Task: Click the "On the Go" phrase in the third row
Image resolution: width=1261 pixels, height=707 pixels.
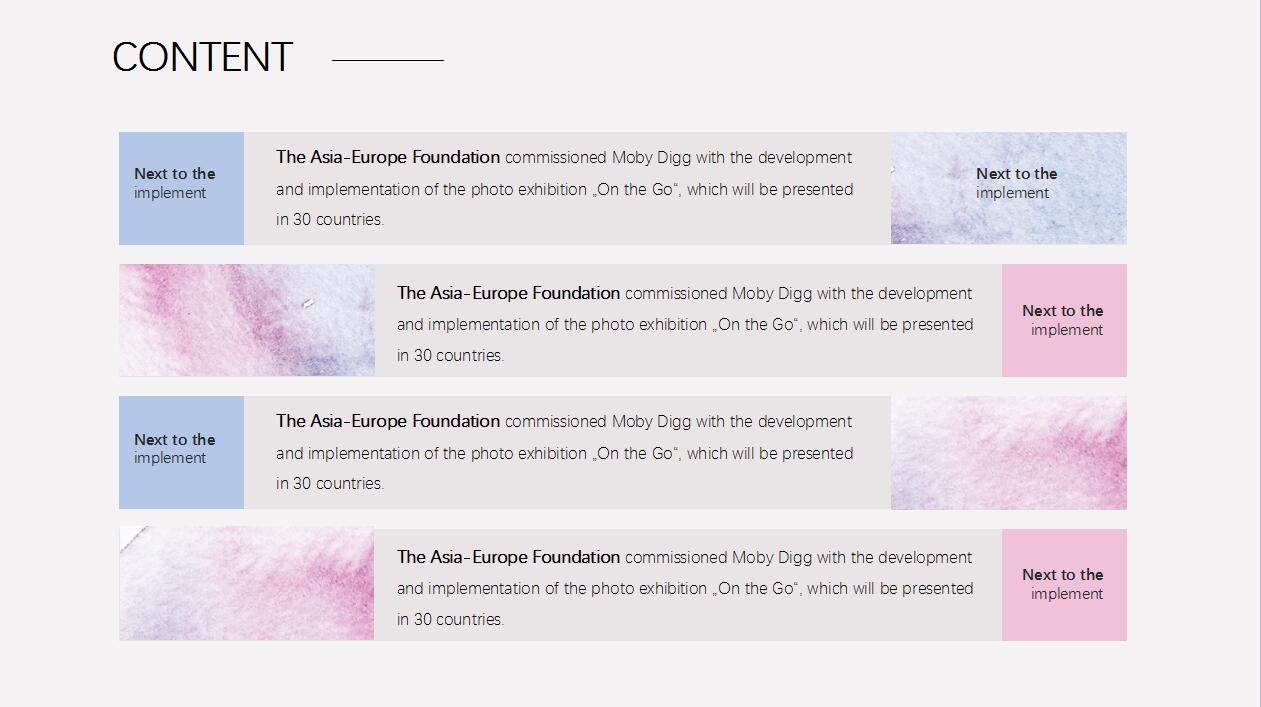Action: (x=636, y=453)
